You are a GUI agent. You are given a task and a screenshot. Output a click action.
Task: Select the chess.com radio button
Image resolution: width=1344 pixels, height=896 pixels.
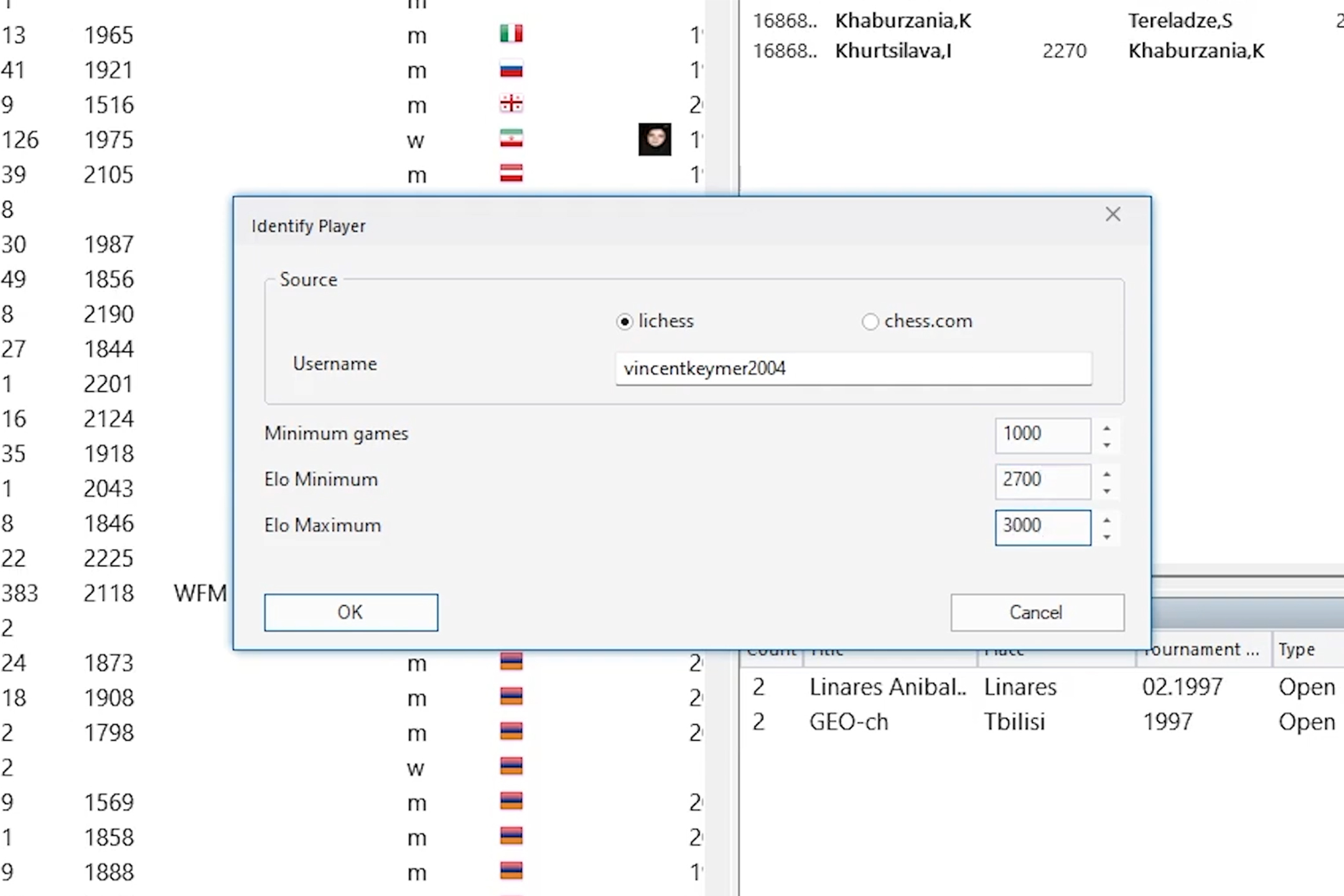pyautogui.click(x=870, y=322)
